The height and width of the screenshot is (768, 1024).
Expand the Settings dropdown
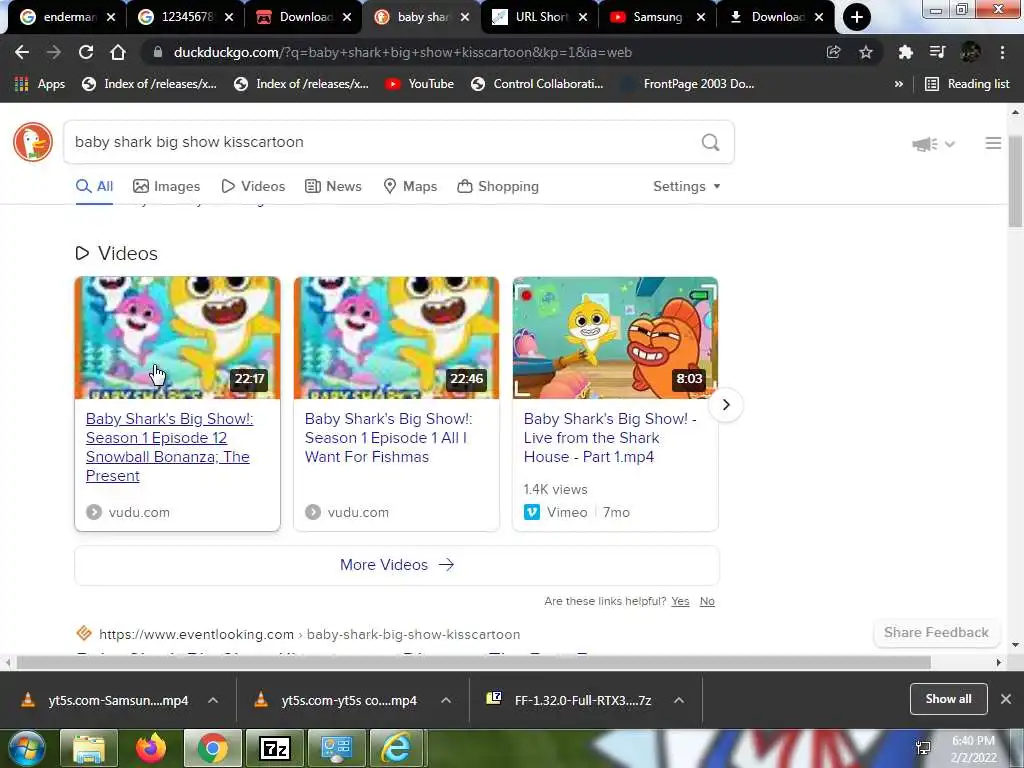(687, 186)
